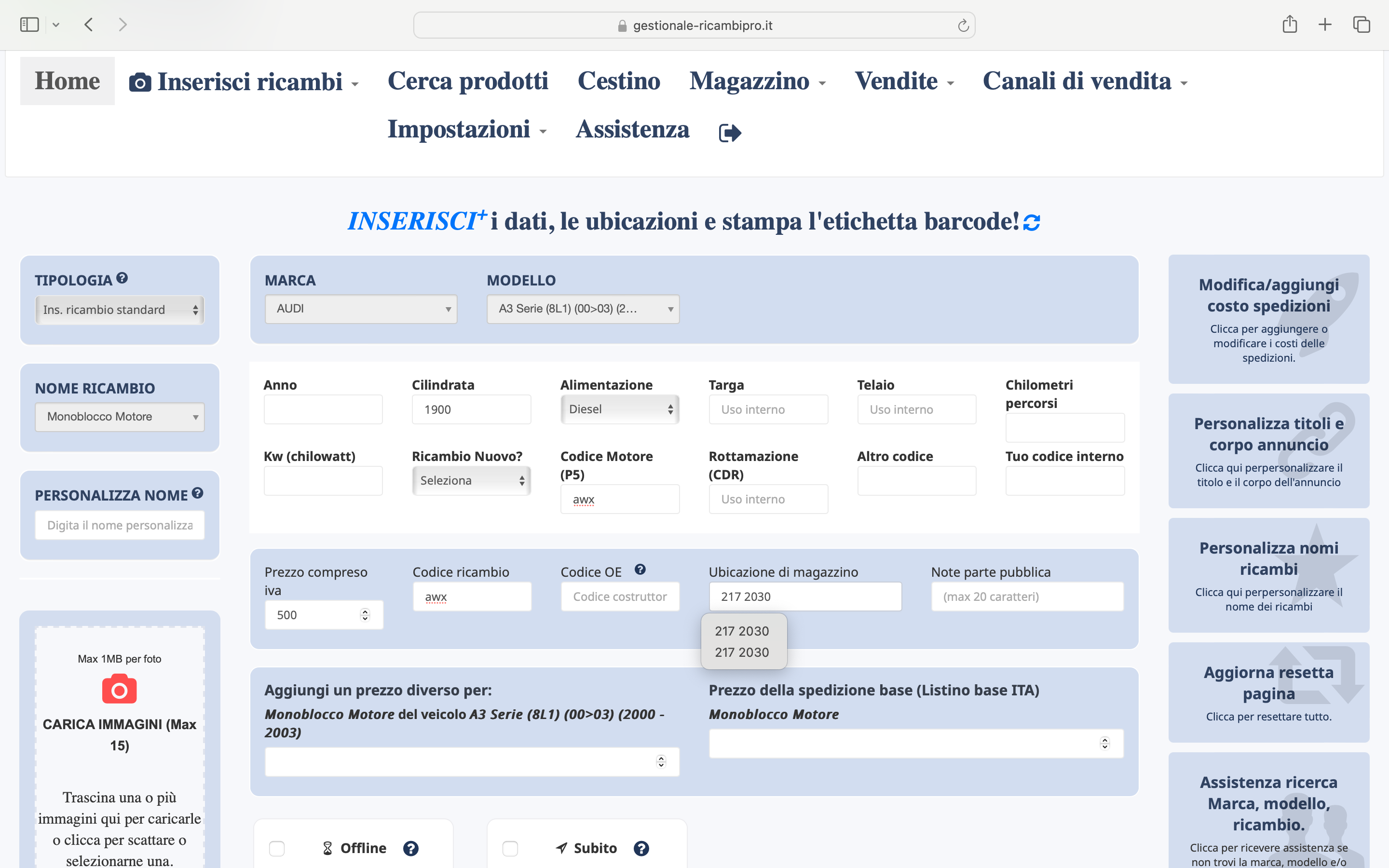Screen dimensions: 1389x868
Task: Toggle the Safari sidebar button
Action: 29,25
